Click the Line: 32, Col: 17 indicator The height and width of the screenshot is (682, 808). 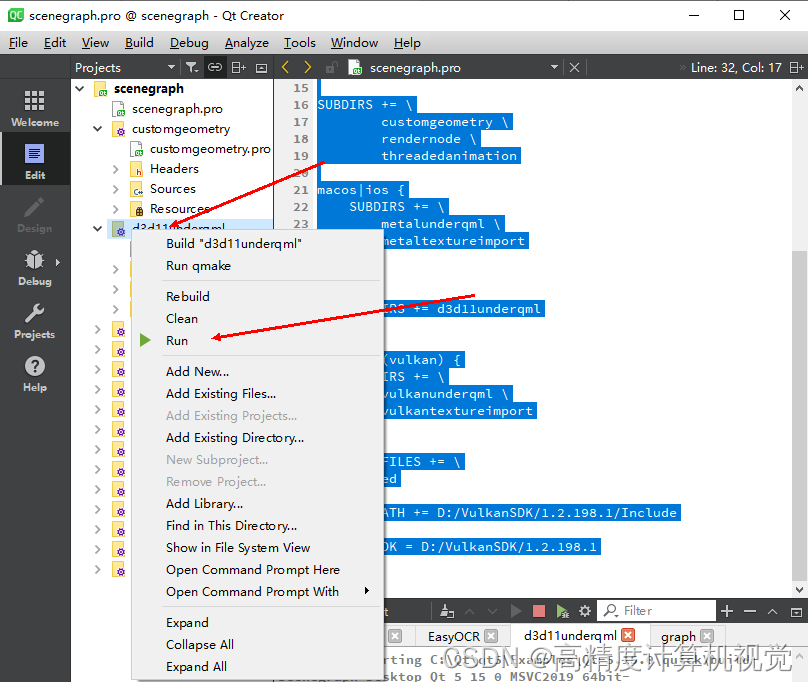tap(735, 66)
